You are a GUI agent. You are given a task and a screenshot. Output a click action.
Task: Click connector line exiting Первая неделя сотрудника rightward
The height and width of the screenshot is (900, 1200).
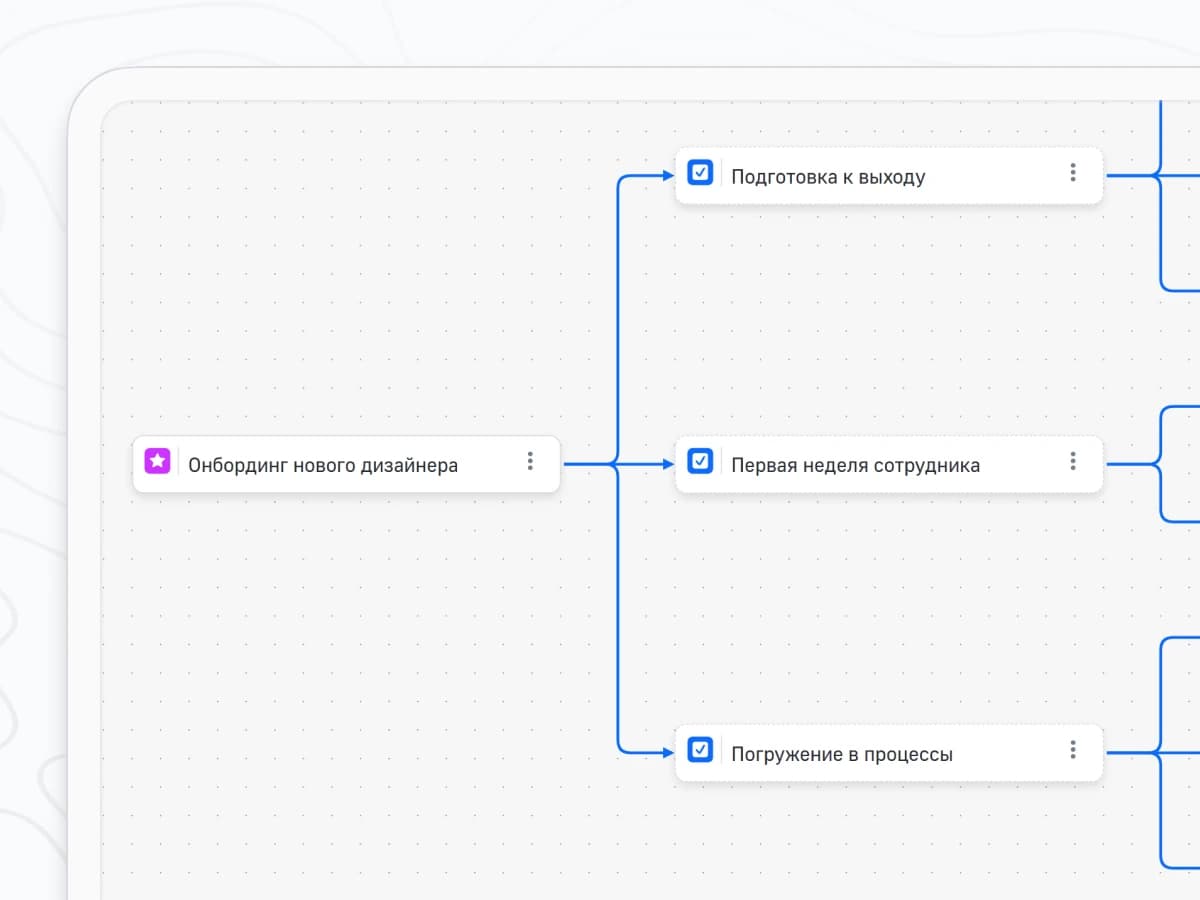pos(1128,464)
